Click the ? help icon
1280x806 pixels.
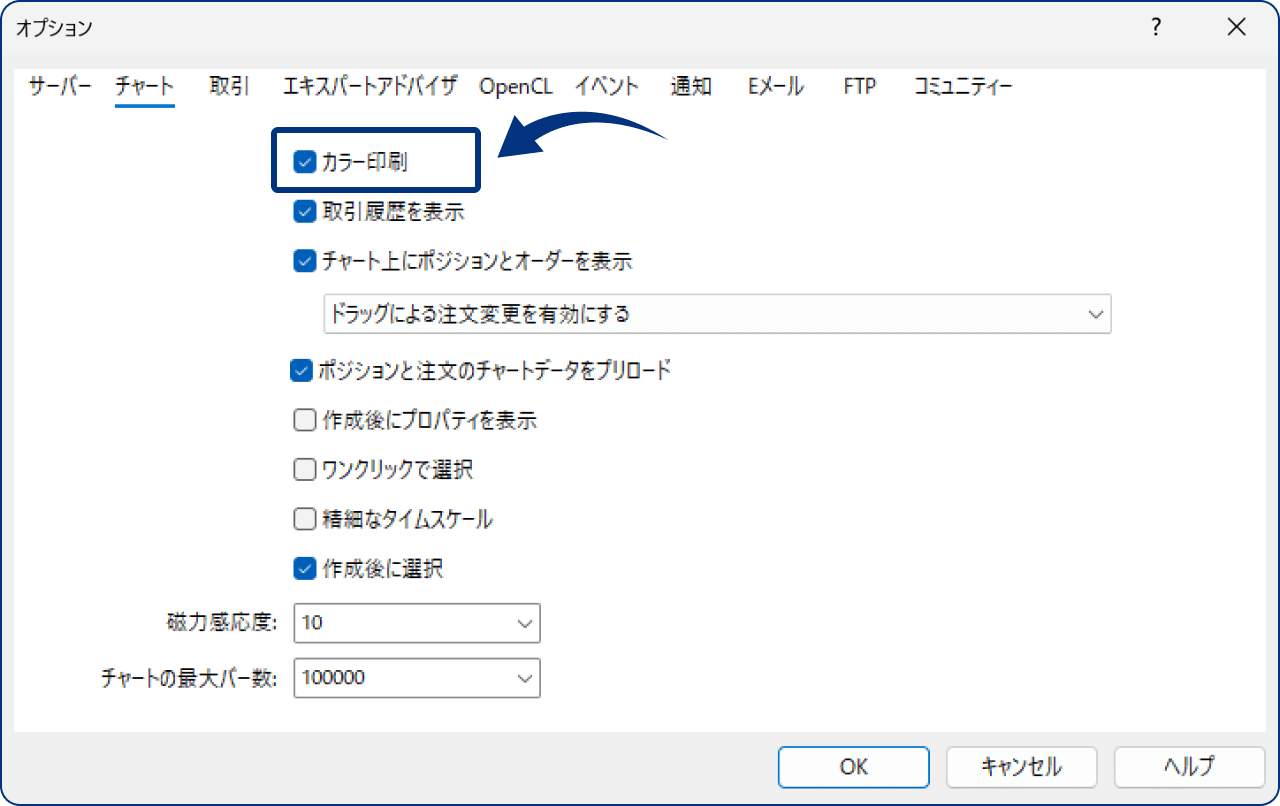1155,28
